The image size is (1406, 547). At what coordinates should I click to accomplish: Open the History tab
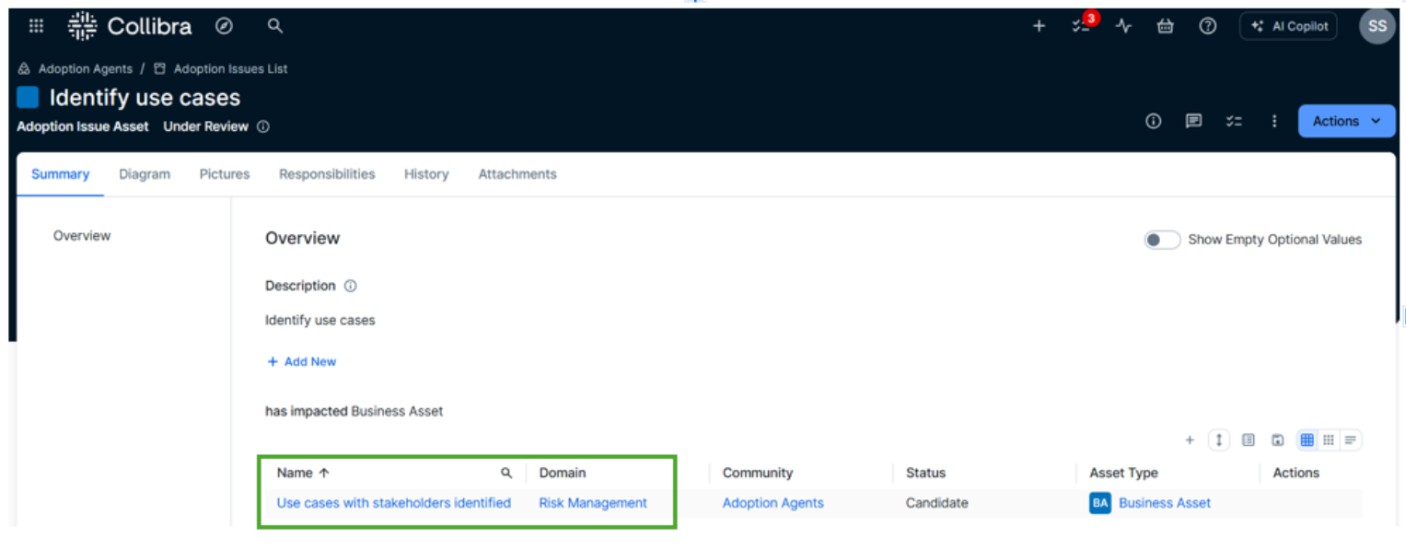(x=426, y=174)
